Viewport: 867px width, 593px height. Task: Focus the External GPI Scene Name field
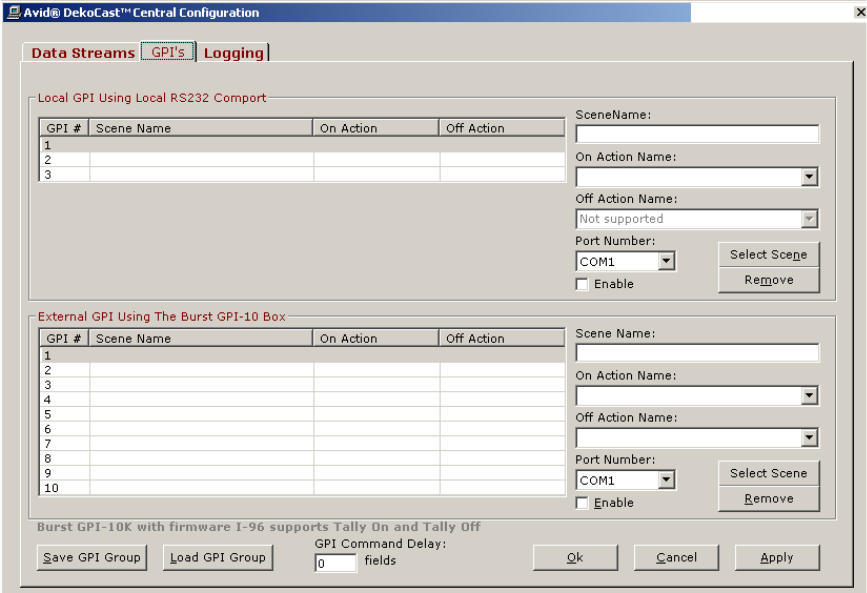point(697,353)
